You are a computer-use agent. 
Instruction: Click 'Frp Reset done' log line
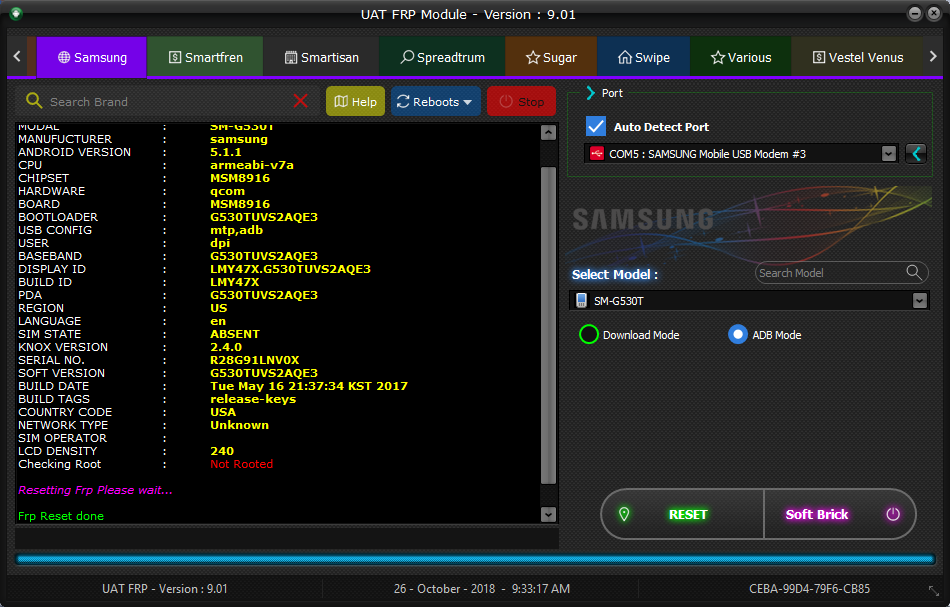(61, 516)
